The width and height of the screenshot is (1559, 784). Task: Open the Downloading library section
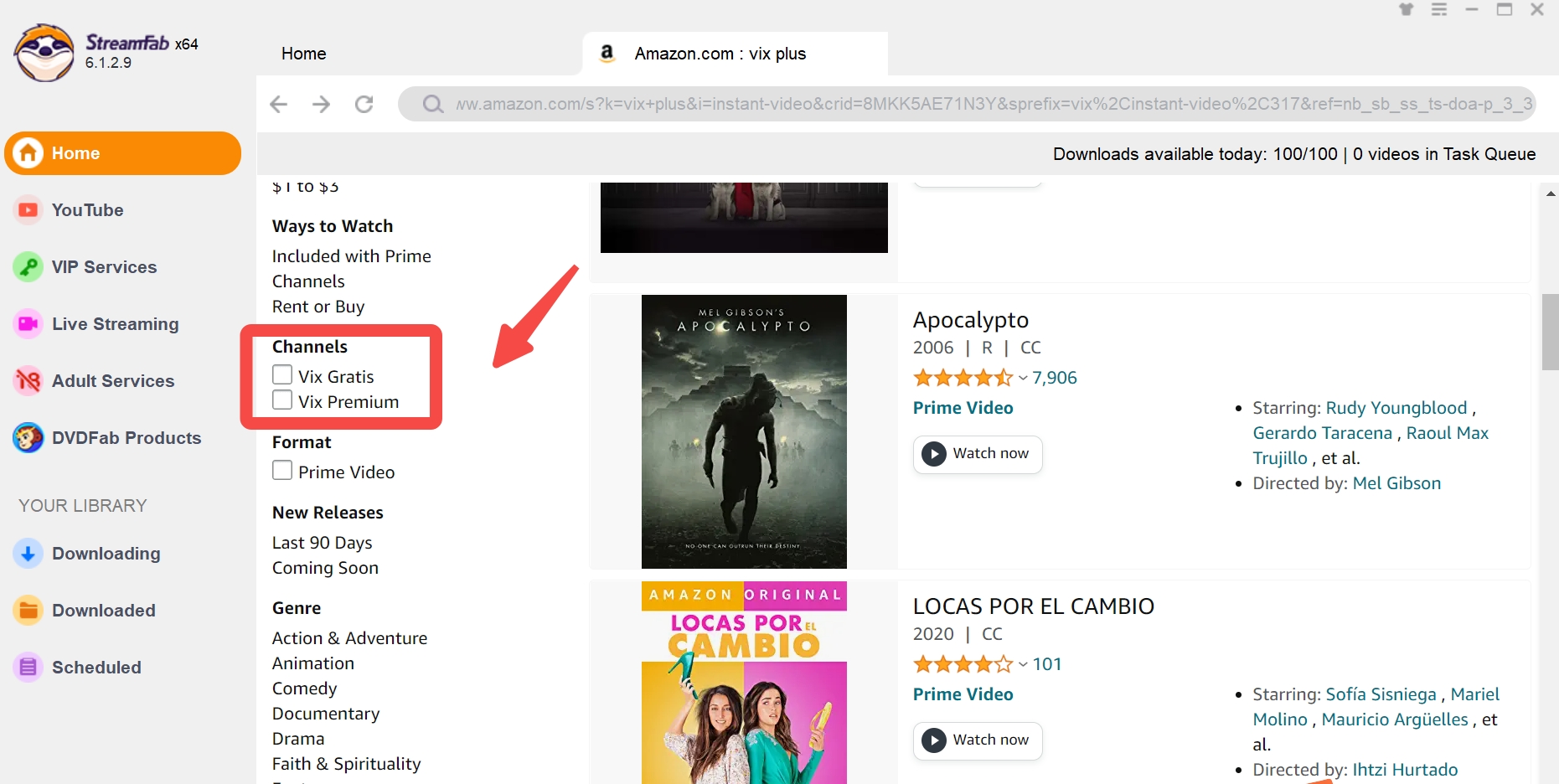tap(106, 554)
